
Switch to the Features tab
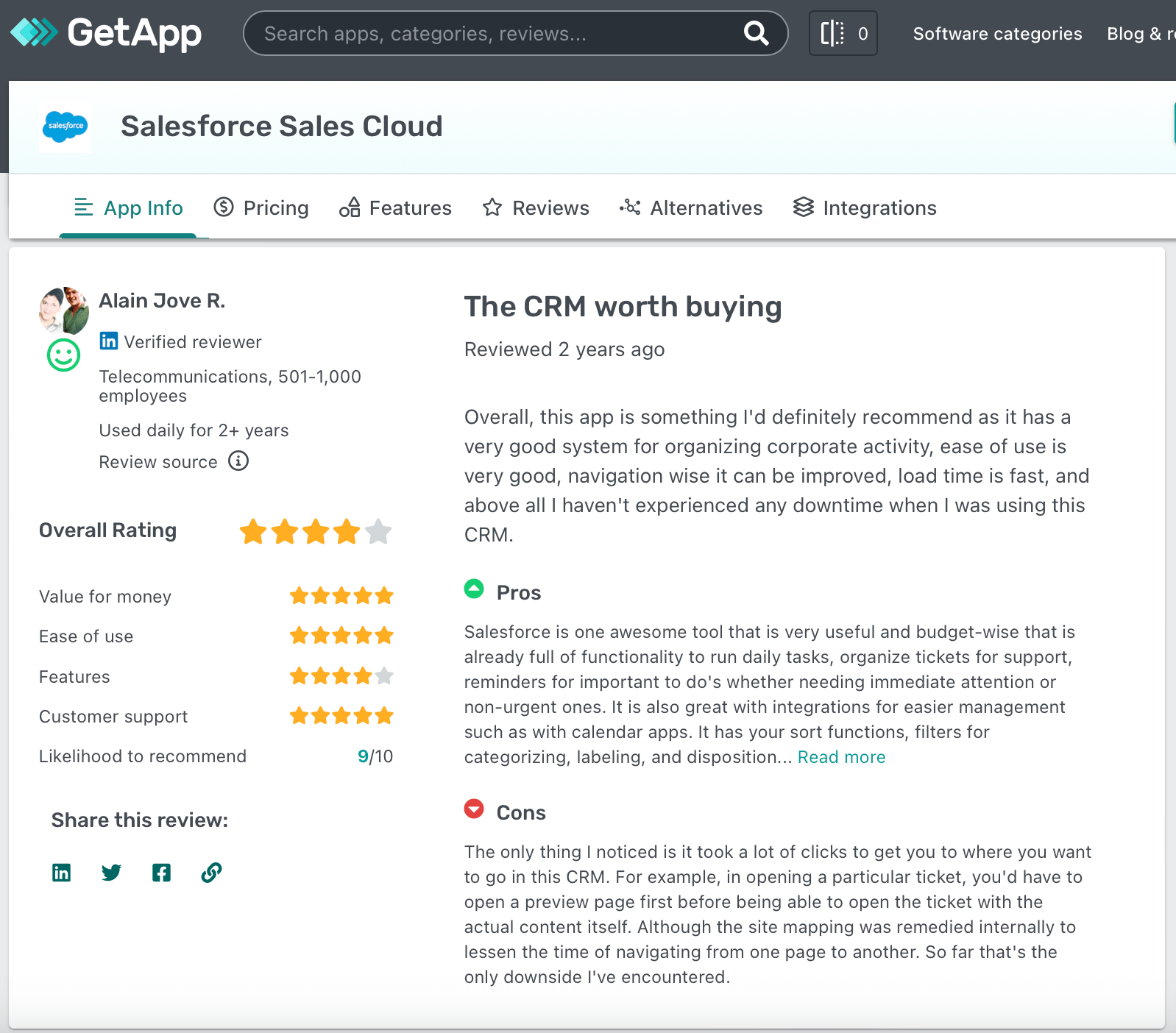pos(395,208)
